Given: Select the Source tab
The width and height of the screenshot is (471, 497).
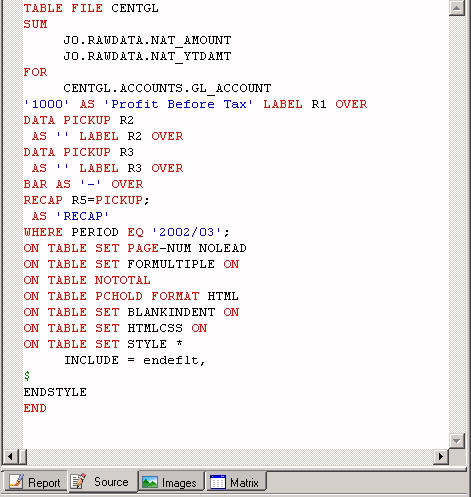Looking at the screenshot, I should 103,481.
